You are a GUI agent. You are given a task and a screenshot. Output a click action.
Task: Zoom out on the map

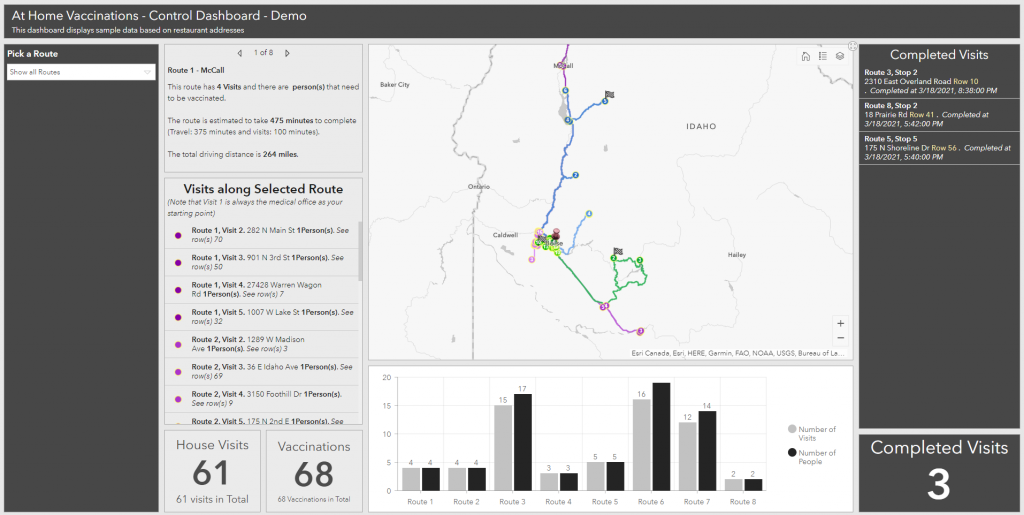(840, 338)
